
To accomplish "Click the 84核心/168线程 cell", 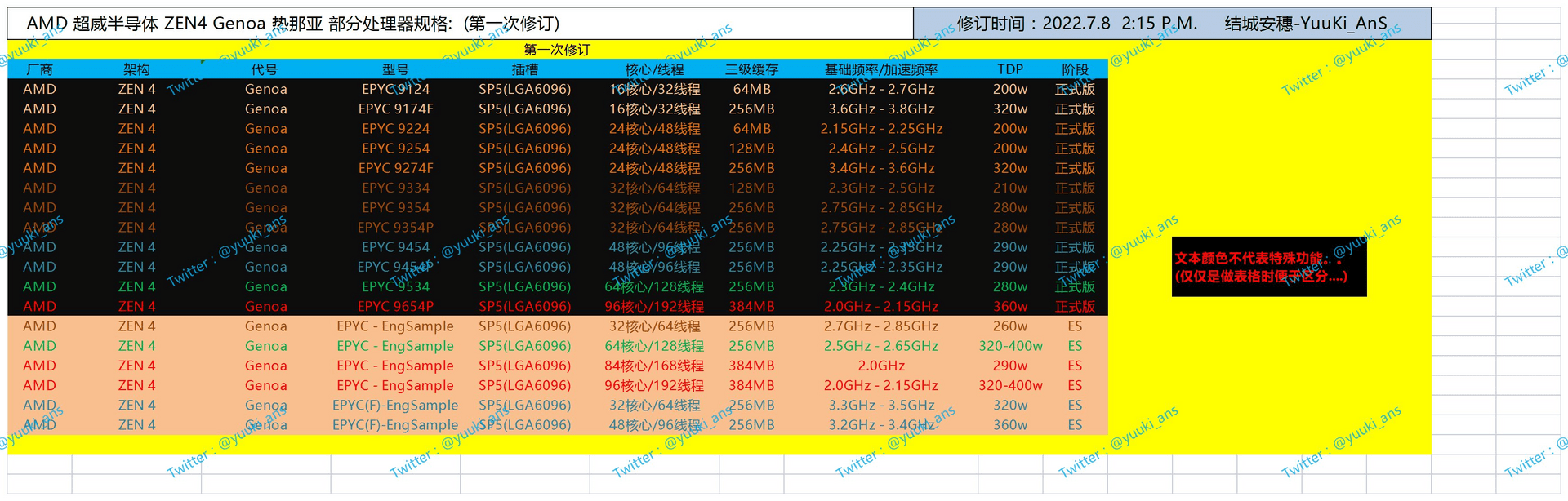I will click(654, 366).
